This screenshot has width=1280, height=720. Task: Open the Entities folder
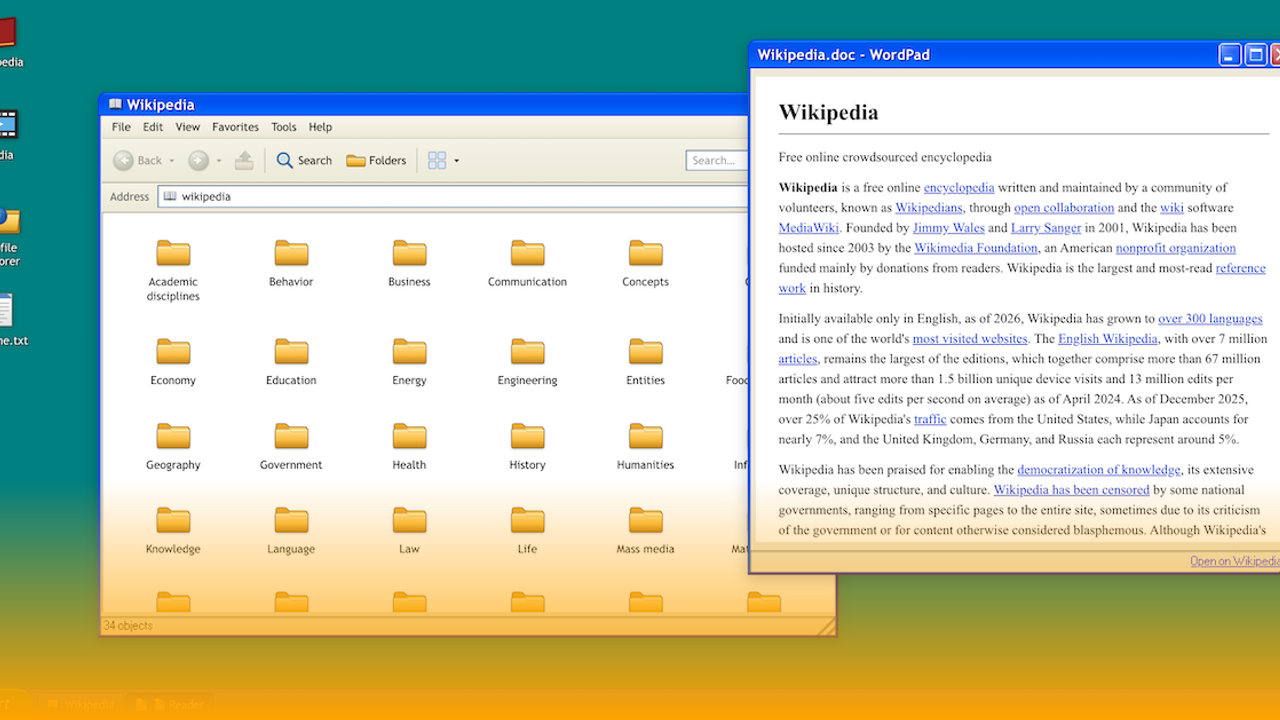pyautogui.click(x=645, y=362)
